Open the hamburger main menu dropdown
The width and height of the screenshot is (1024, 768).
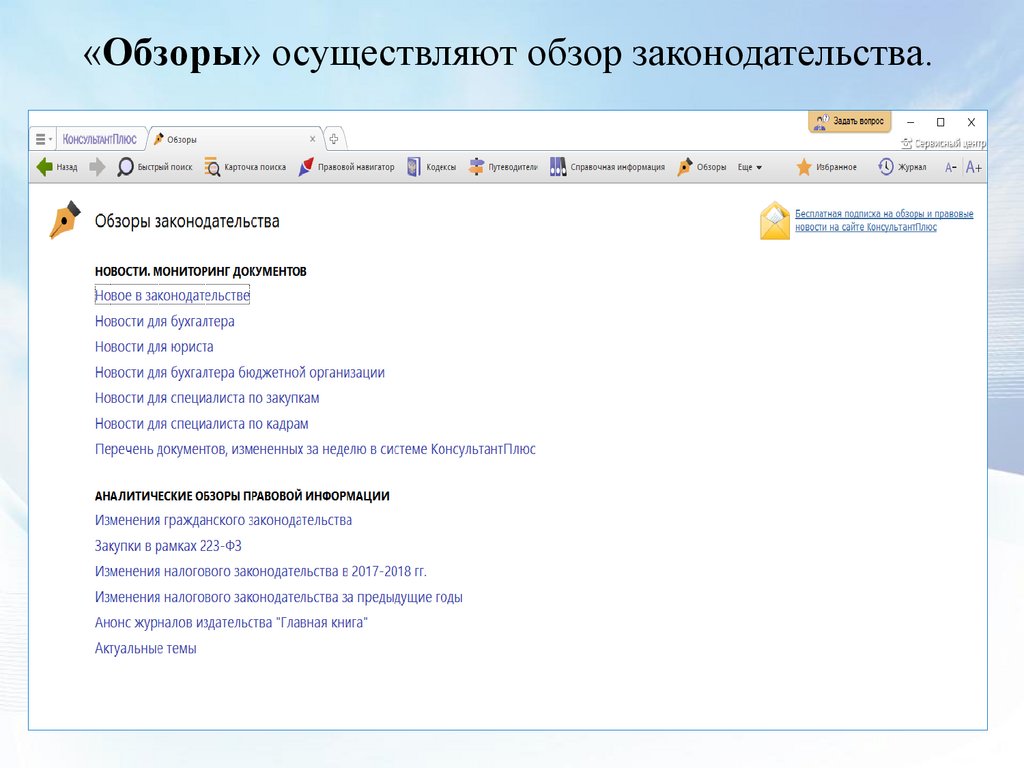click(x=41, y=139)
